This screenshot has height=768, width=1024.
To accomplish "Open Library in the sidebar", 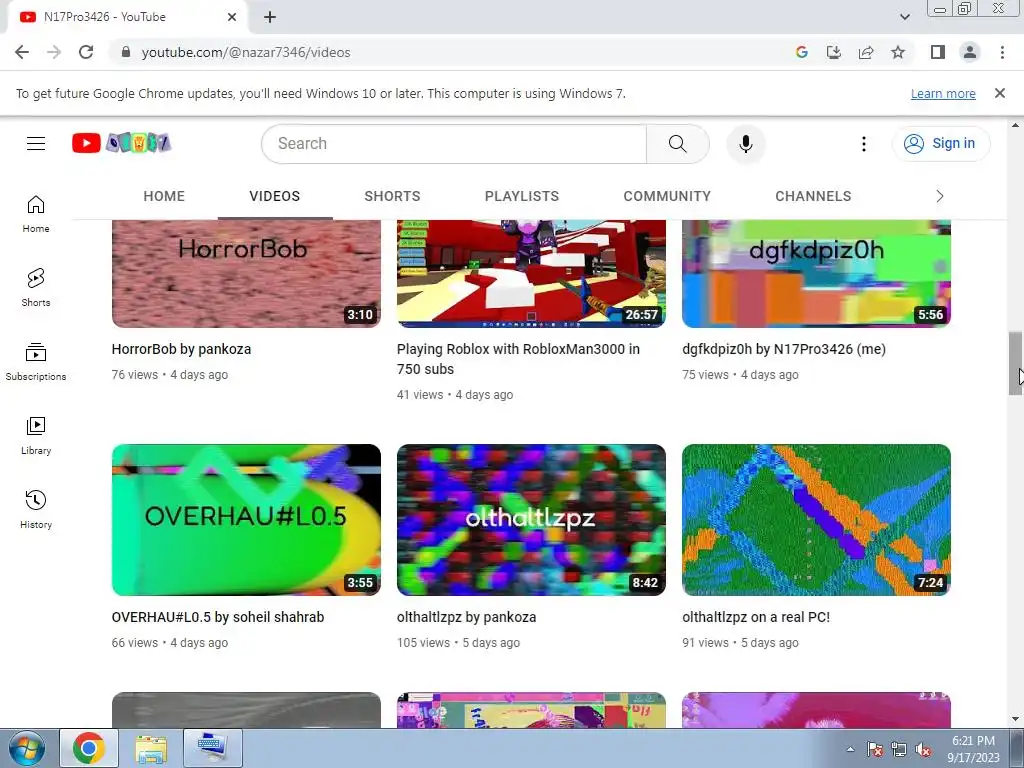I will point(36,436).
